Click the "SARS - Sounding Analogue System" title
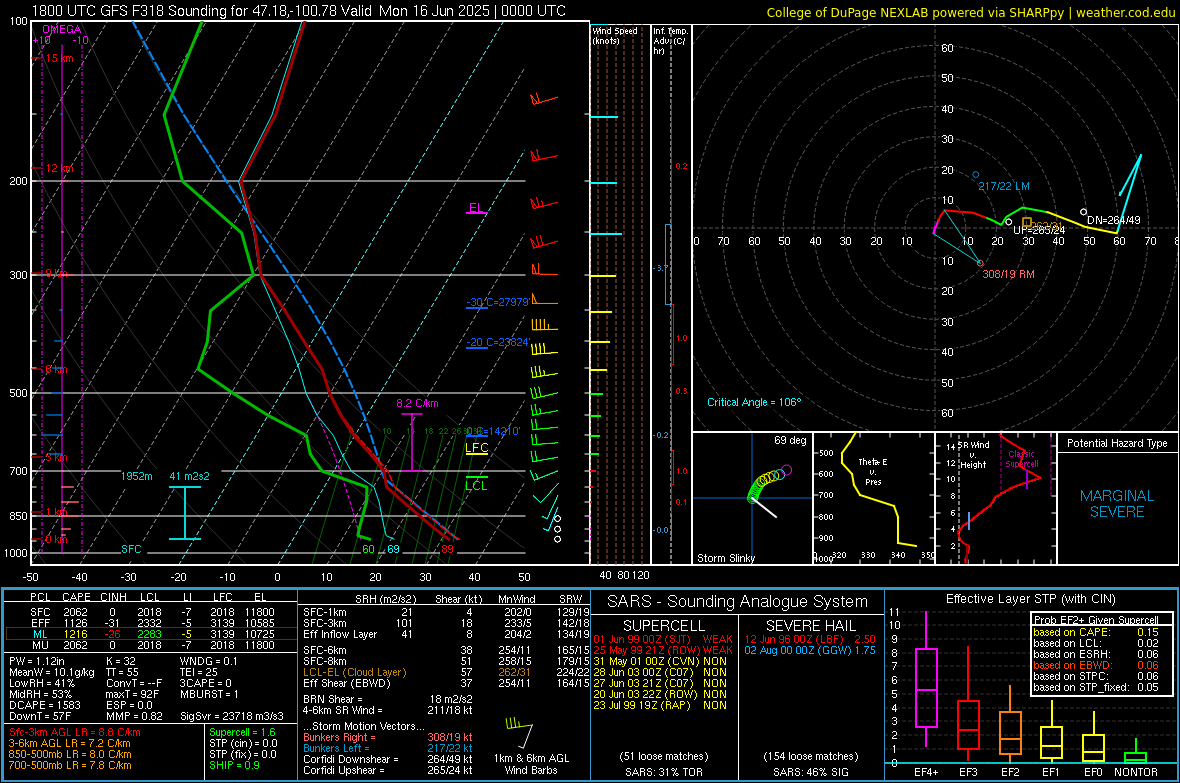The height and width of the screenshot is (783, 1180). click(738, 602)
